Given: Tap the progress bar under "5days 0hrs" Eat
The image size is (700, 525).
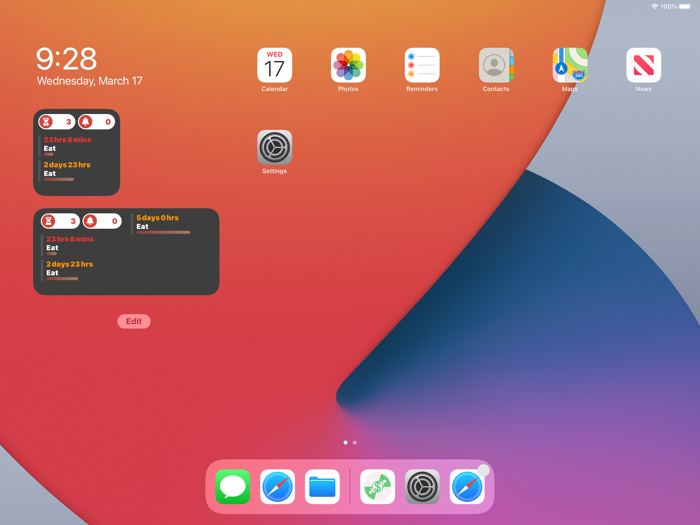Looking at the screenshot, I should 163,233.
